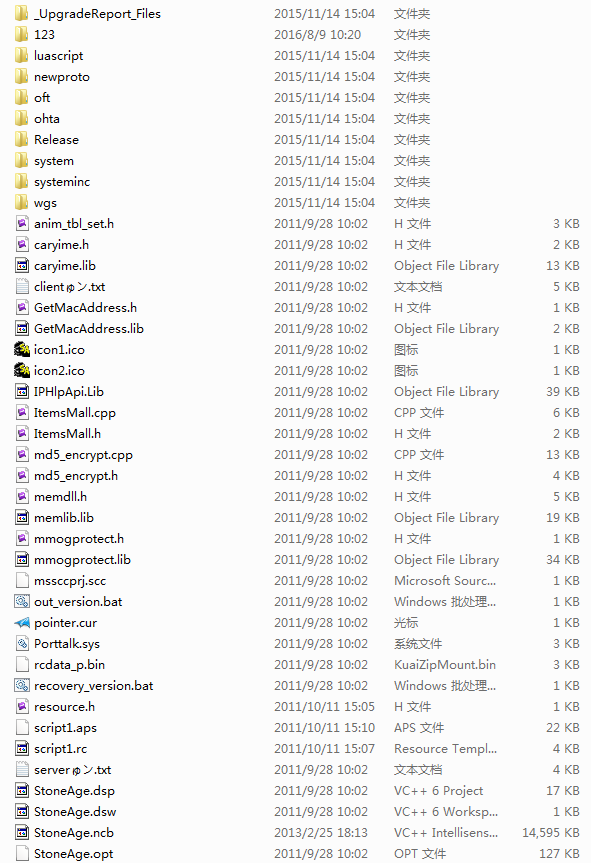Click the ItemsMall.cpp file name
Image resolution: width=591 pixels, height=863 pixels.
coord(75,413)
